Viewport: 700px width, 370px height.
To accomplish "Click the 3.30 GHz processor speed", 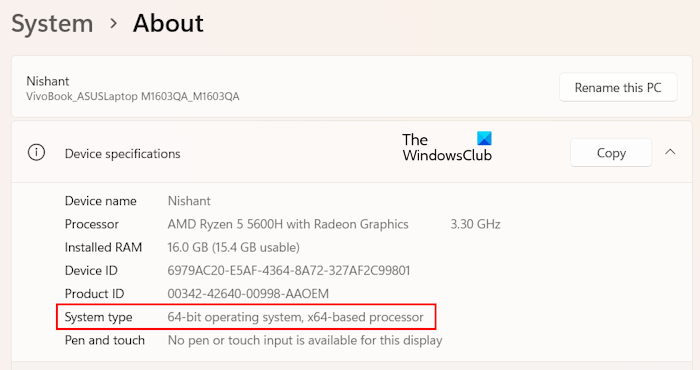I will pyautogui.click(x=475, y=224).
